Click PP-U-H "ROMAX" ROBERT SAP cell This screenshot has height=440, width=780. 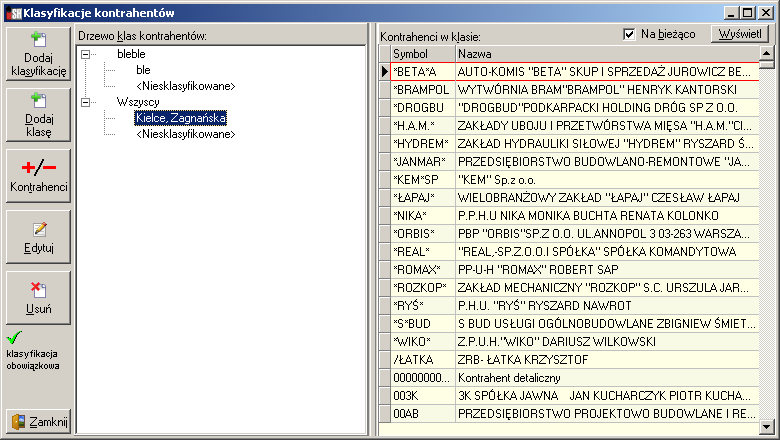(607, 269)
